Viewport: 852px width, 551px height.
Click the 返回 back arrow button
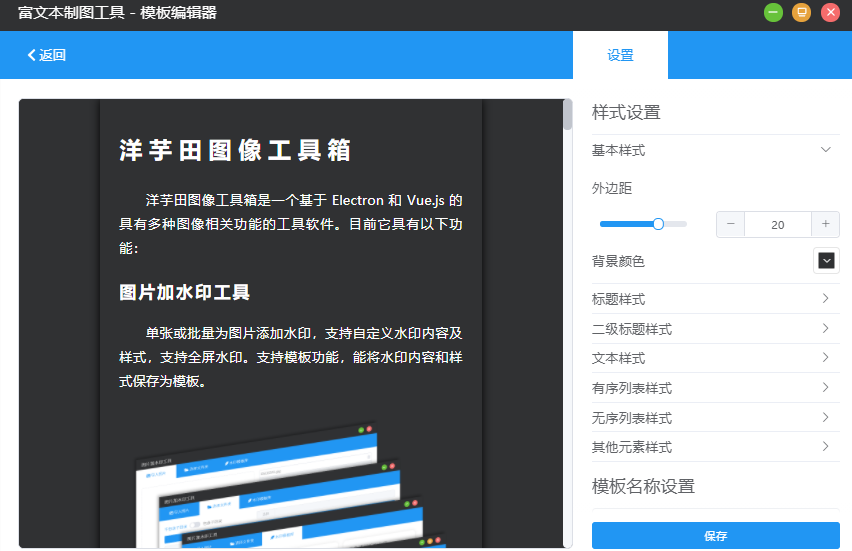click(x=47, y=55)
